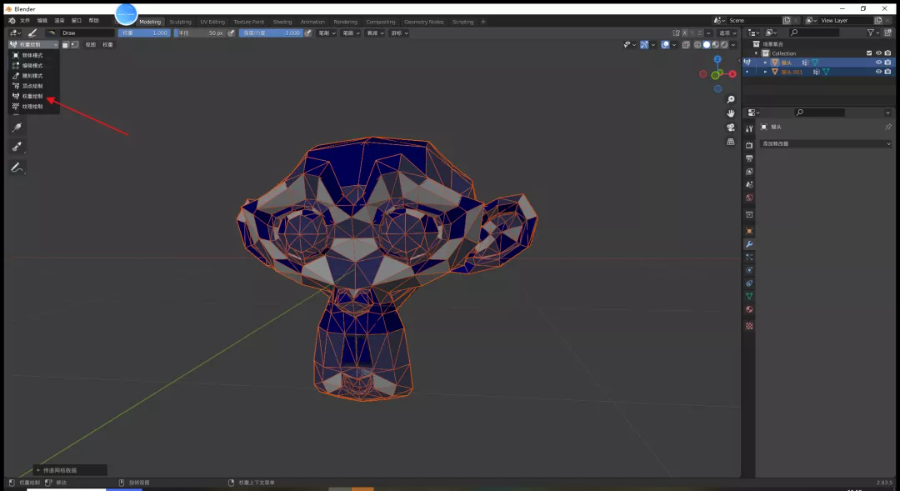Choose Texture Paint (纹理绘制) mode entry
This screenshot has width=900, height=491.
click(x=33, y=106)
